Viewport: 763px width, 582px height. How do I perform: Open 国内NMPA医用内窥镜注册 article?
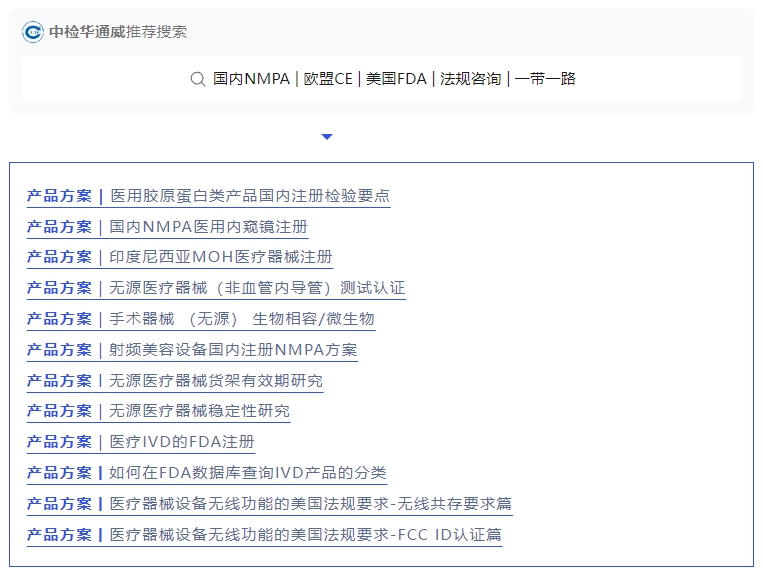pos(208,227)
